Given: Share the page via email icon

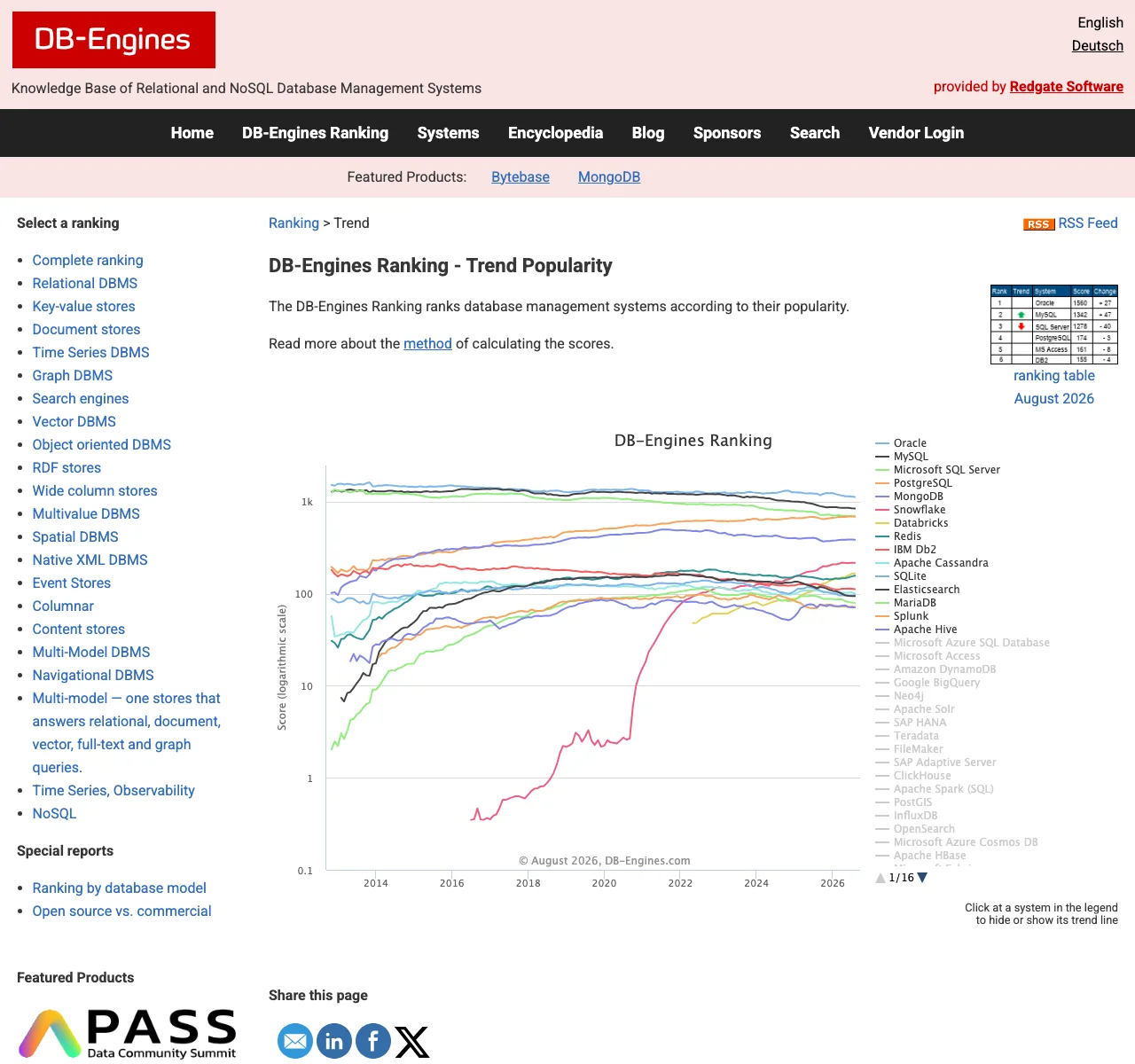Looking at the screenshot, I should (x=295, y=1041).
